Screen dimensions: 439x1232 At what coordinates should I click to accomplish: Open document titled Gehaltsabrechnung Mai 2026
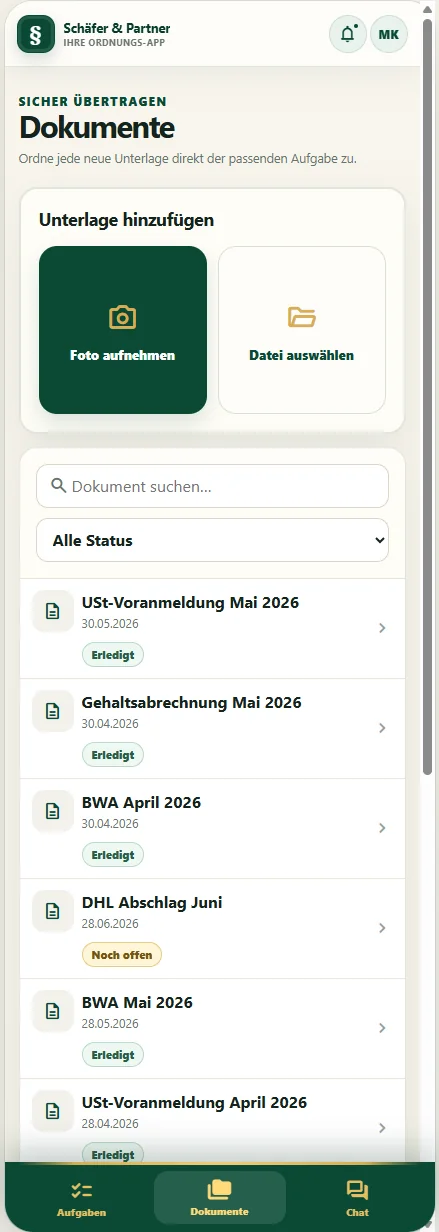192,702
